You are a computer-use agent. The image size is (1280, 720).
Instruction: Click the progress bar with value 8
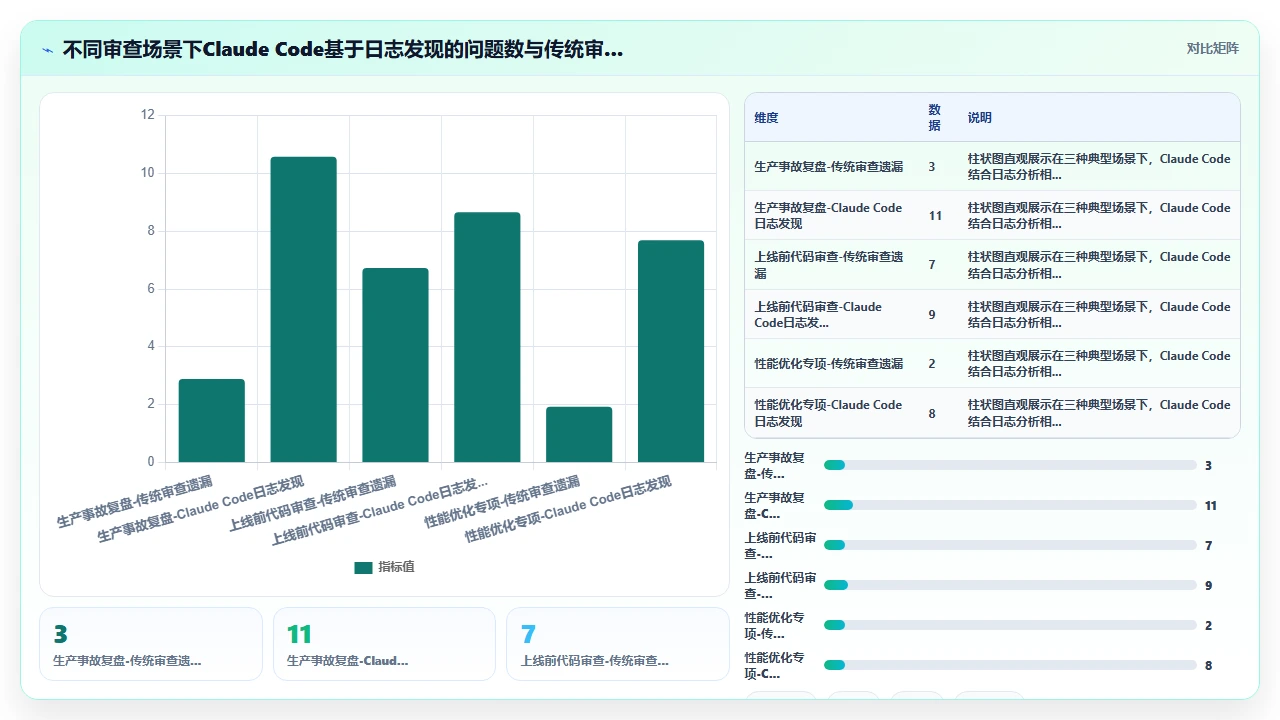[x=1010, y=665]
